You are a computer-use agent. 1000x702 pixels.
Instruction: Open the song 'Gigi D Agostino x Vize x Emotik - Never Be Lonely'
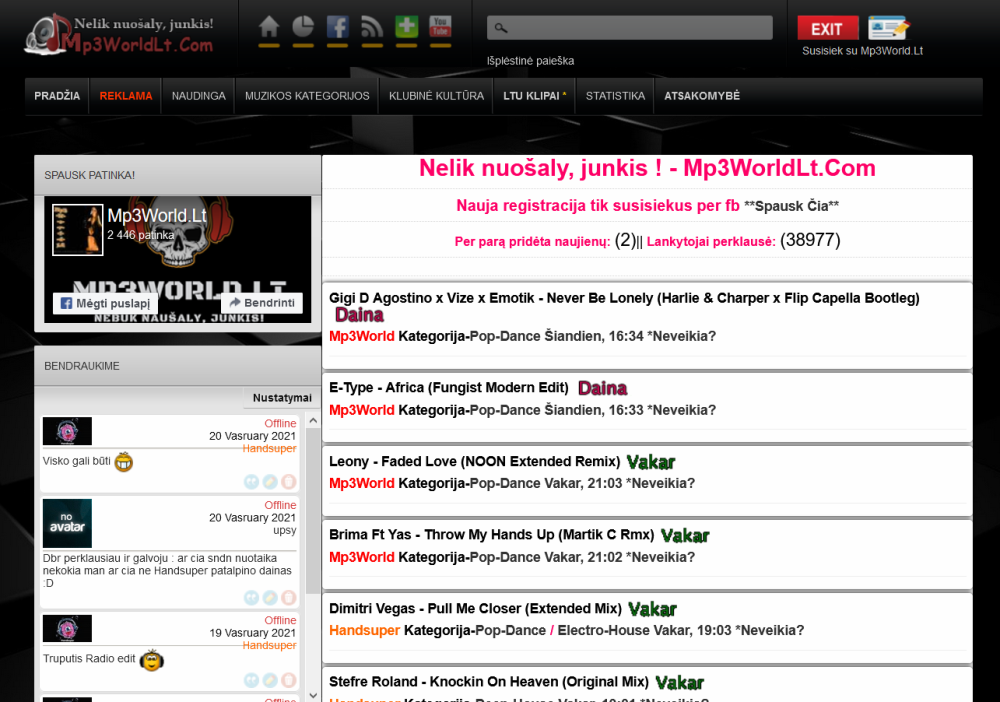[x=624, y=298]
